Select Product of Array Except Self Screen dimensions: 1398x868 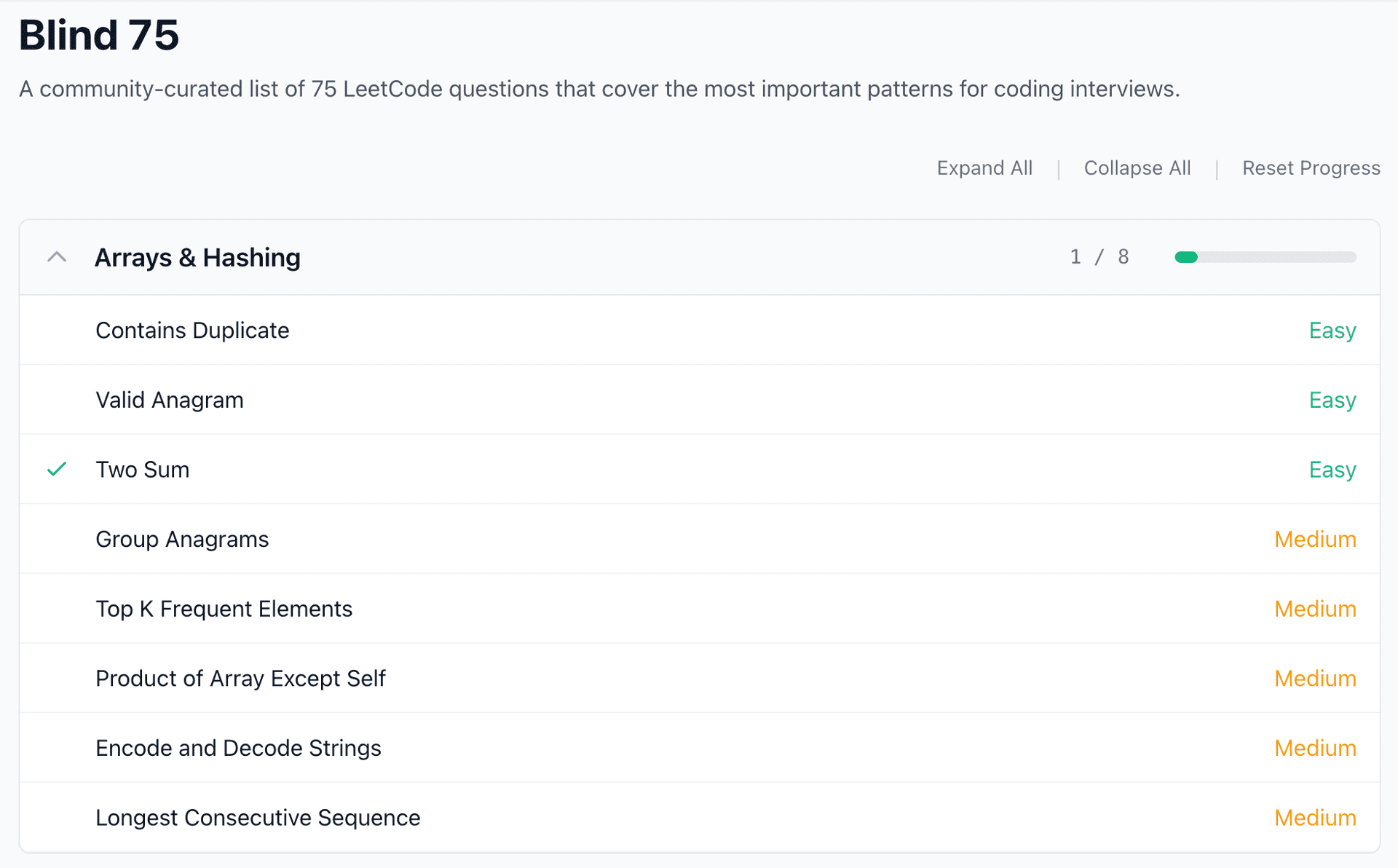240,679
